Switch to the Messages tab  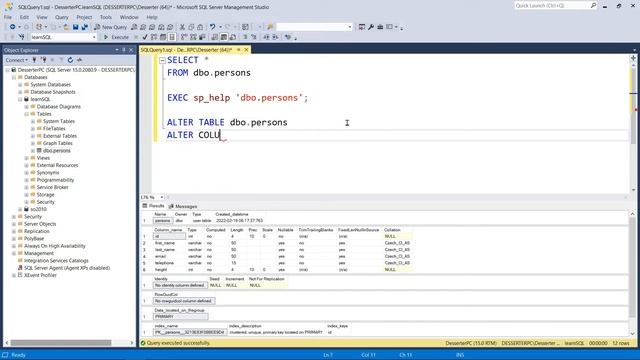pyautogui.click(x=183, y=207)
